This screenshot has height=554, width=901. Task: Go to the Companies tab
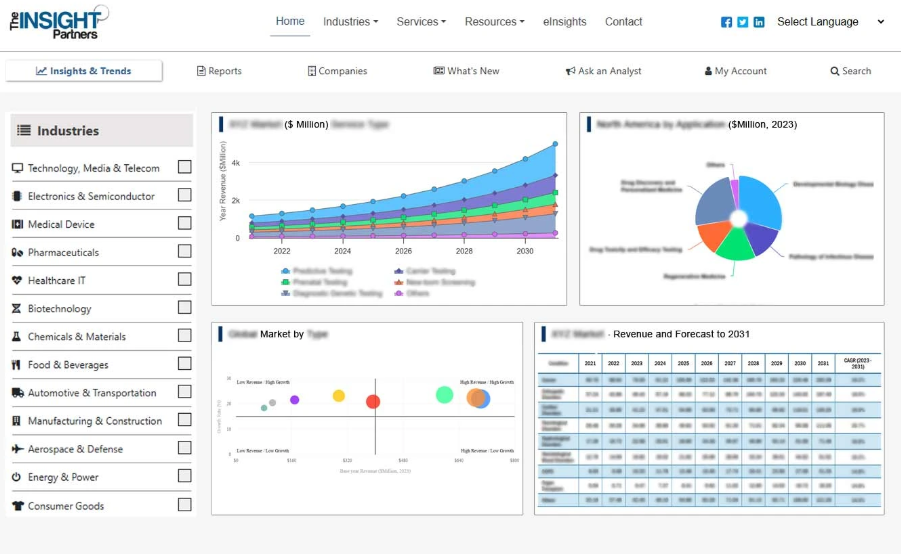(x=337, y=71)
